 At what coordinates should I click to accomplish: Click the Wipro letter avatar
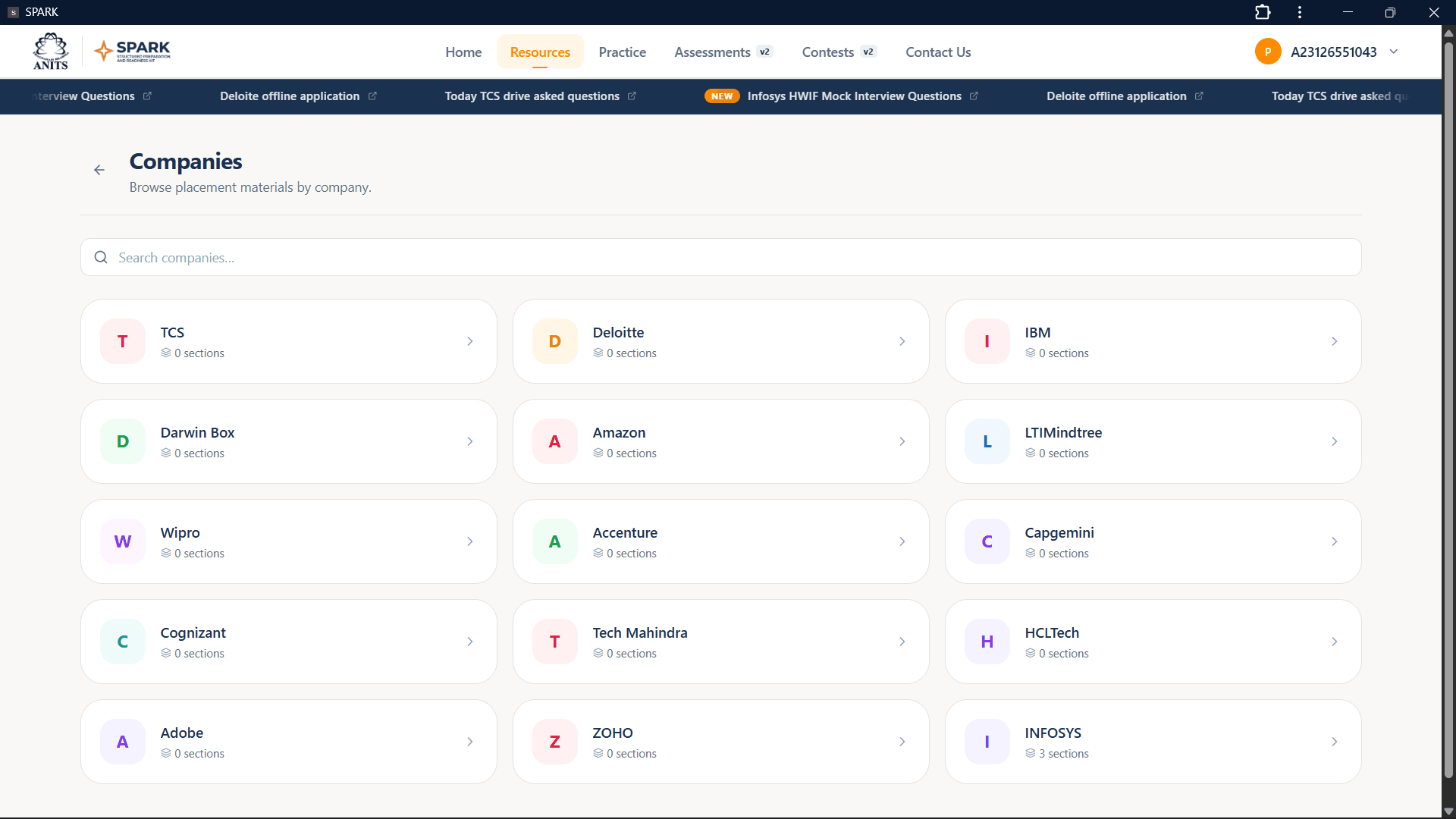pos(123,541)
